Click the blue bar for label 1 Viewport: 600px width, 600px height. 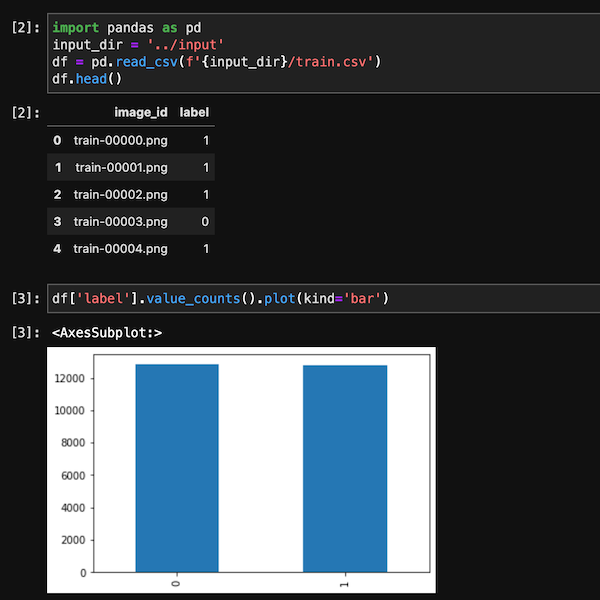point(345,469)
